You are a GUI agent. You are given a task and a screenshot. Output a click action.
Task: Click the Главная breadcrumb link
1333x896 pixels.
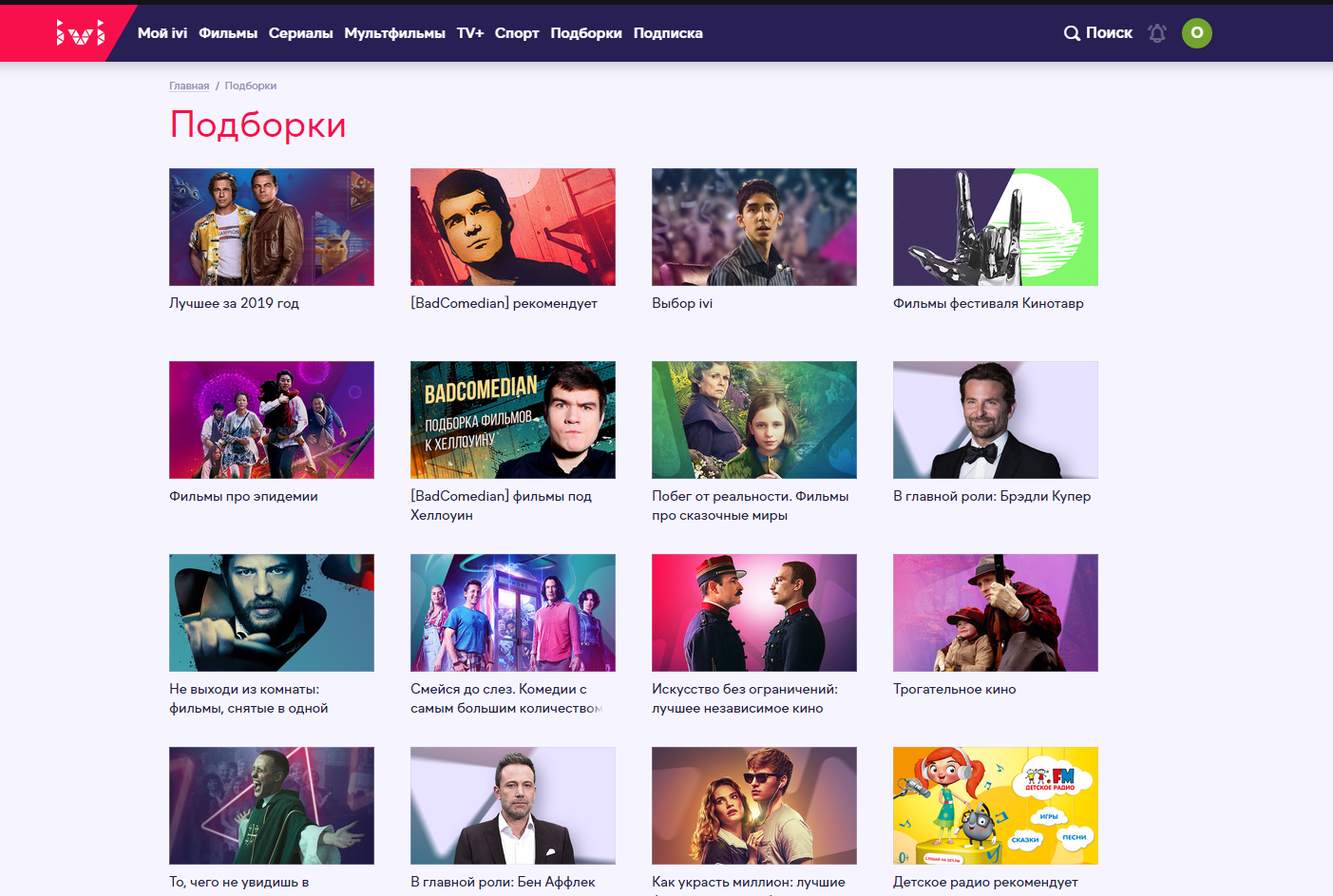coord(189,86)
